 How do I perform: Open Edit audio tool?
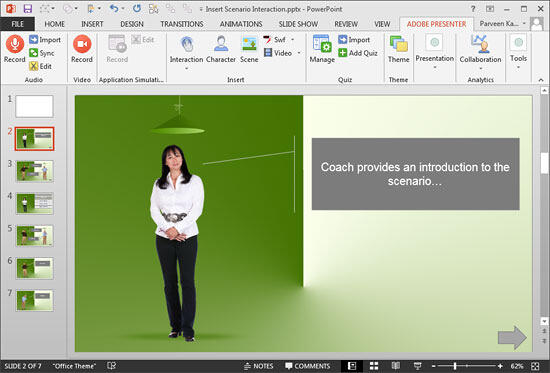(41, 66)
